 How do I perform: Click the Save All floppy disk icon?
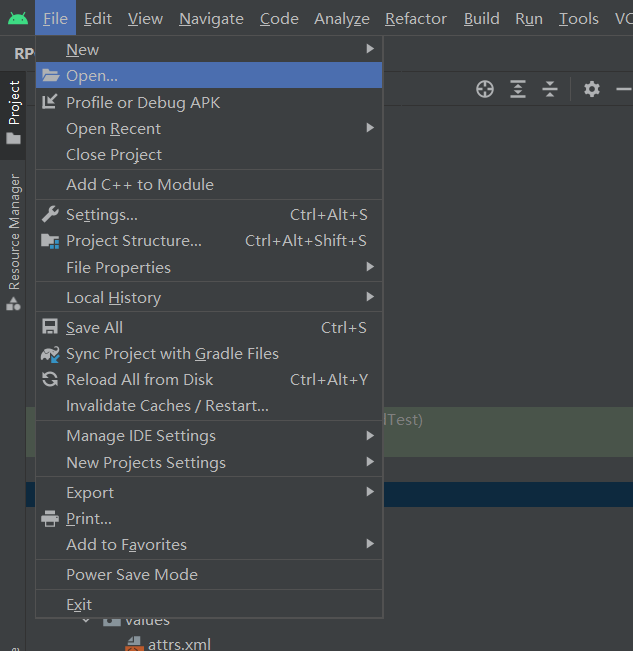click(50, 327)
